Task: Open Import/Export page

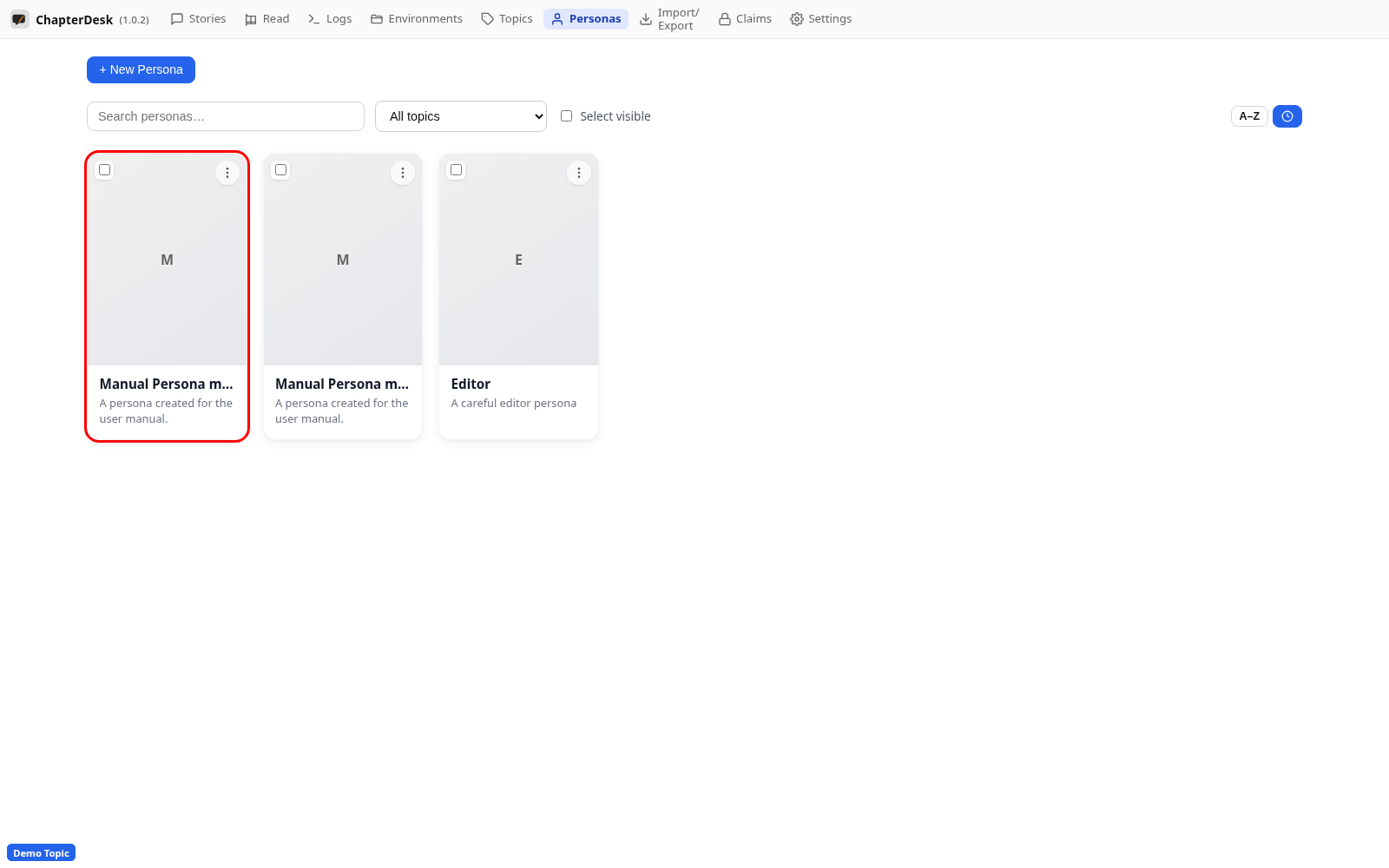Action: [x=669, y=19]
